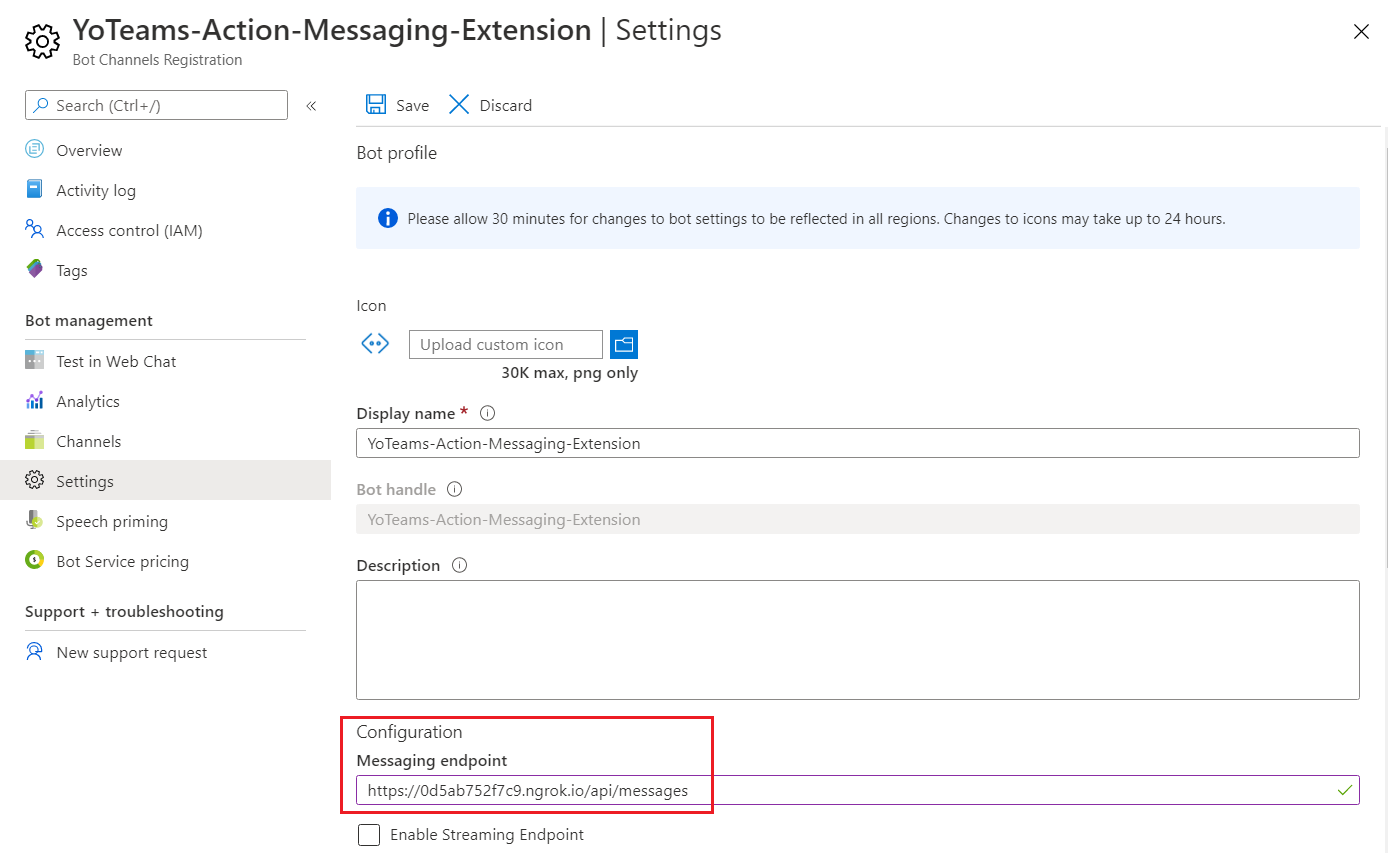1388x853 pixels.
Task: Click inside the Description text area
Action: click(x=857, y=639)
